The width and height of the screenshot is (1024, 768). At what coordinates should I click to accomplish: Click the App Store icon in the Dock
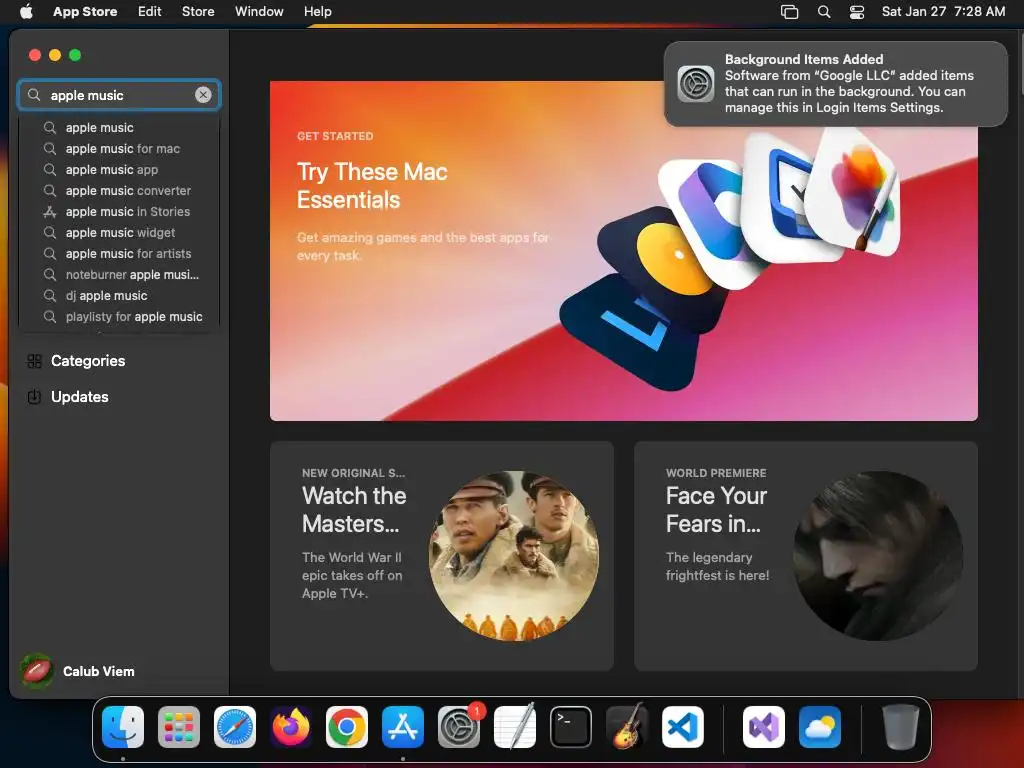tap(403, 727)
